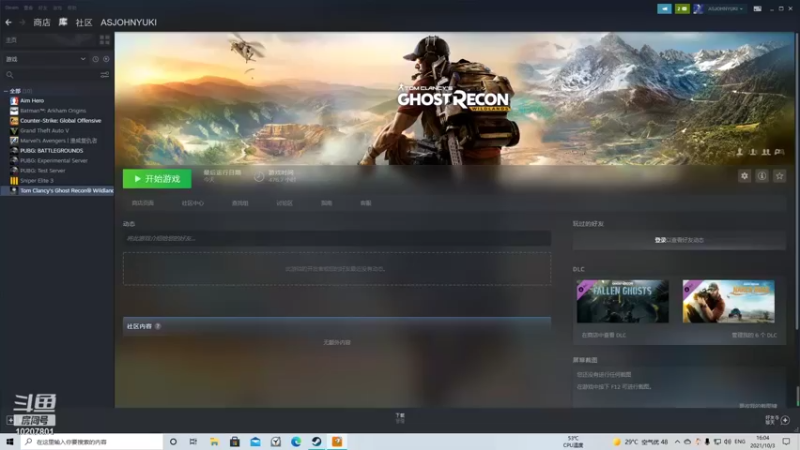This screenshot has width=800, height=450.
Task: Switch library to grid view icon
Action: click(x=105, y=40)
